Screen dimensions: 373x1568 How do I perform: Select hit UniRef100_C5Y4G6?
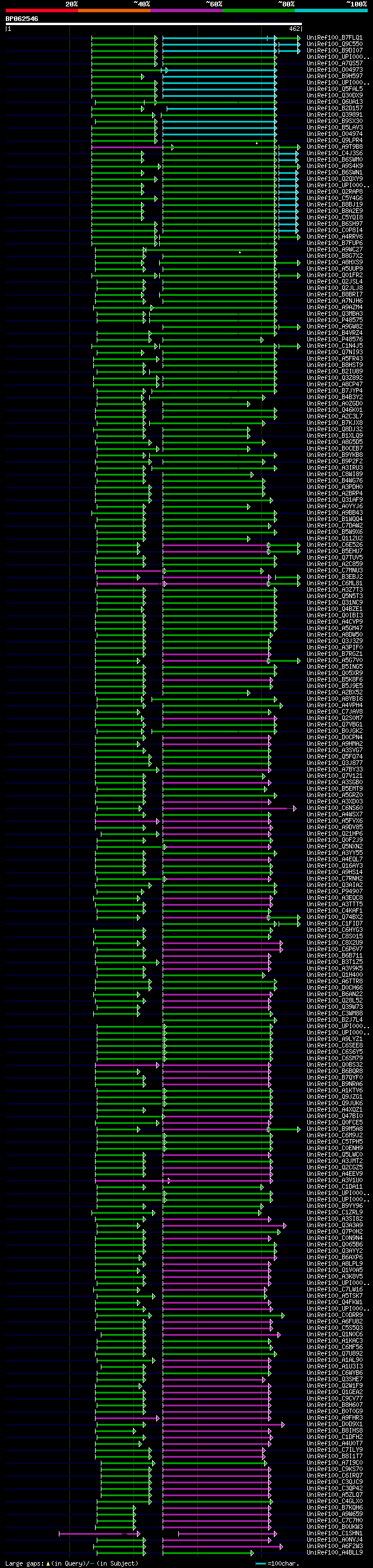click(x=335, y=198)
